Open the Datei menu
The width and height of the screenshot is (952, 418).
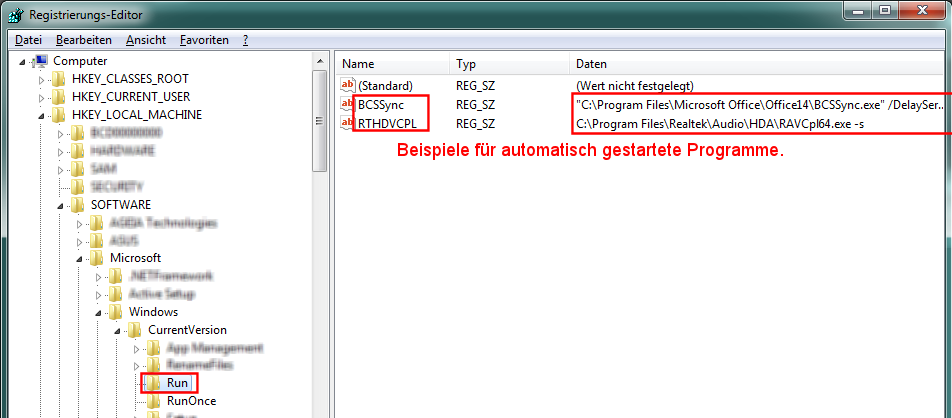click(28, 40)
